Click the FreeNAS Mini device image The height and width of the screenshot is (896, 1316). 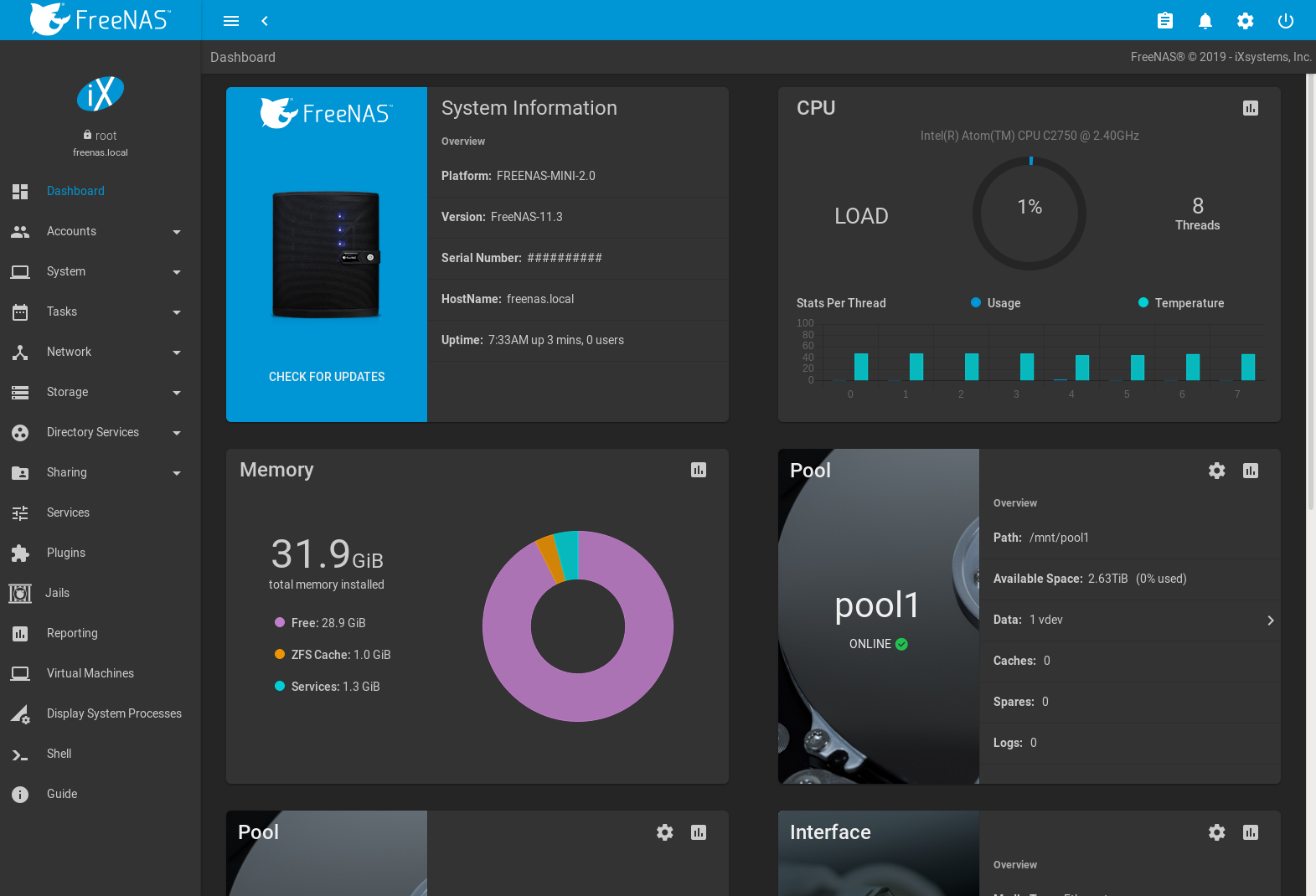[326, 255]
